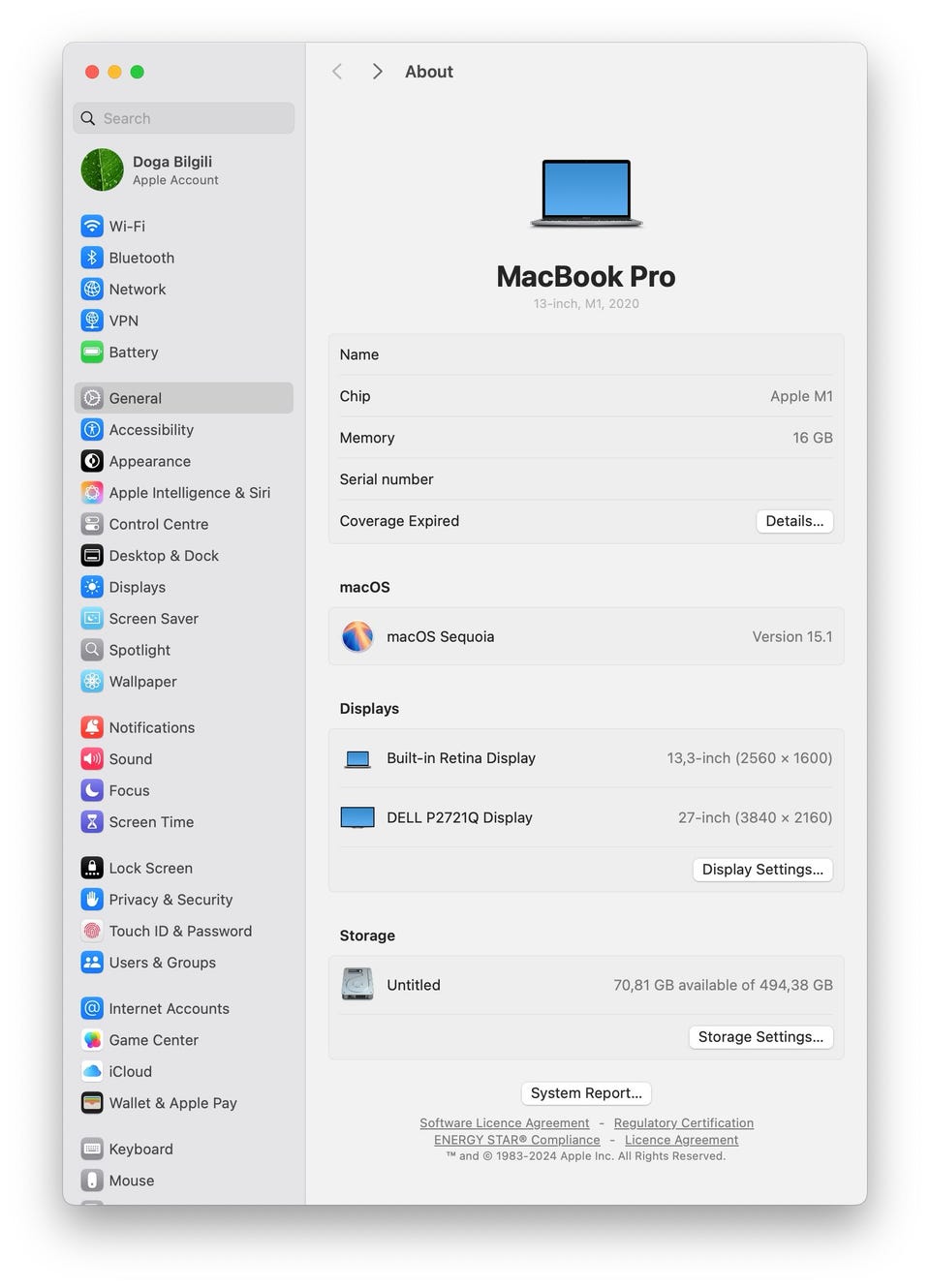Image resolution: width=930 pixels, height=1288 pixels.
Task: Open Internet Accounts @ icon
Action: click(x=92, y=1008)
